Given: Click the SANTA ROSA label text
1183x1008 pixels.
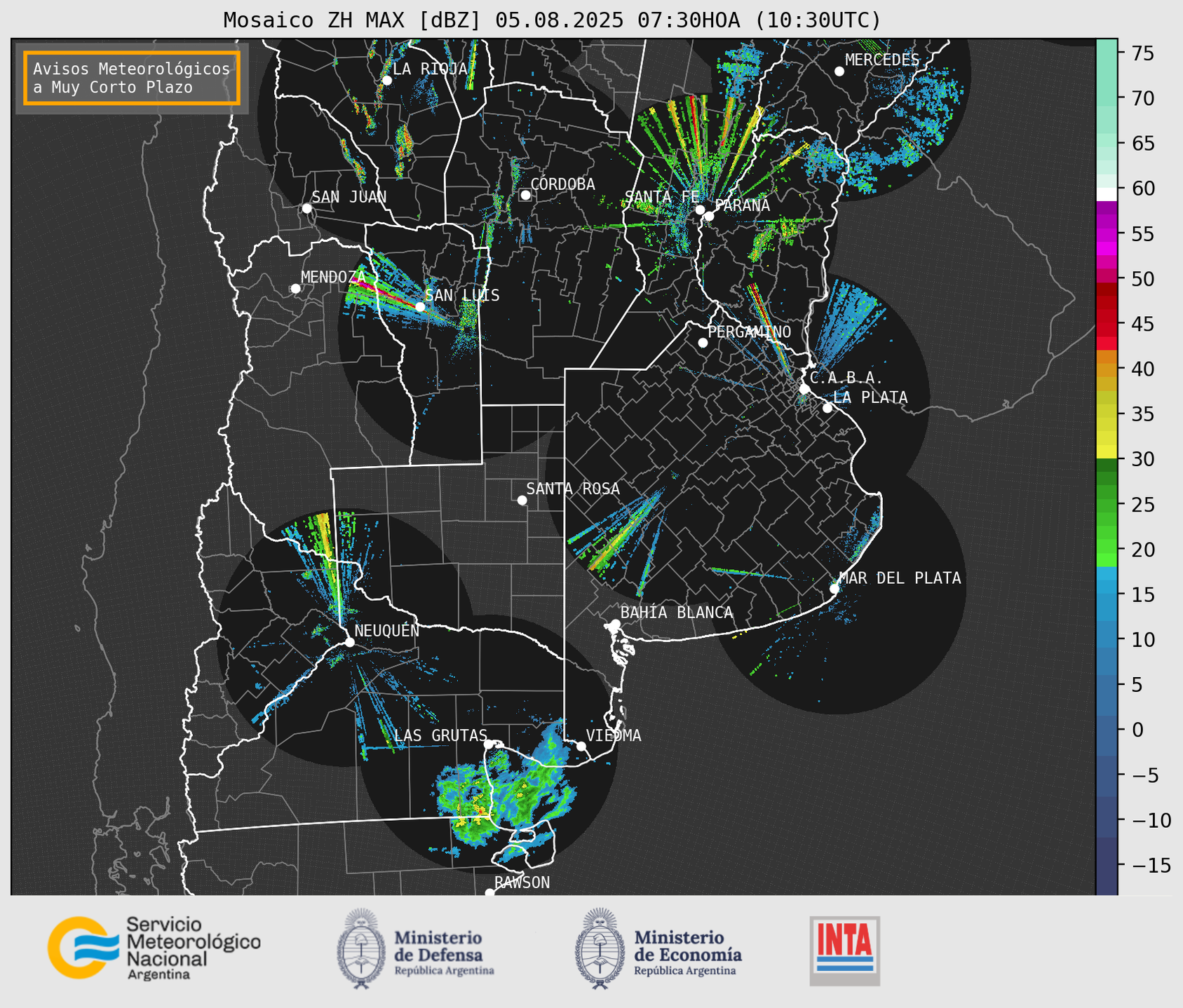Looking at the screenshot, I should point(573,489).
